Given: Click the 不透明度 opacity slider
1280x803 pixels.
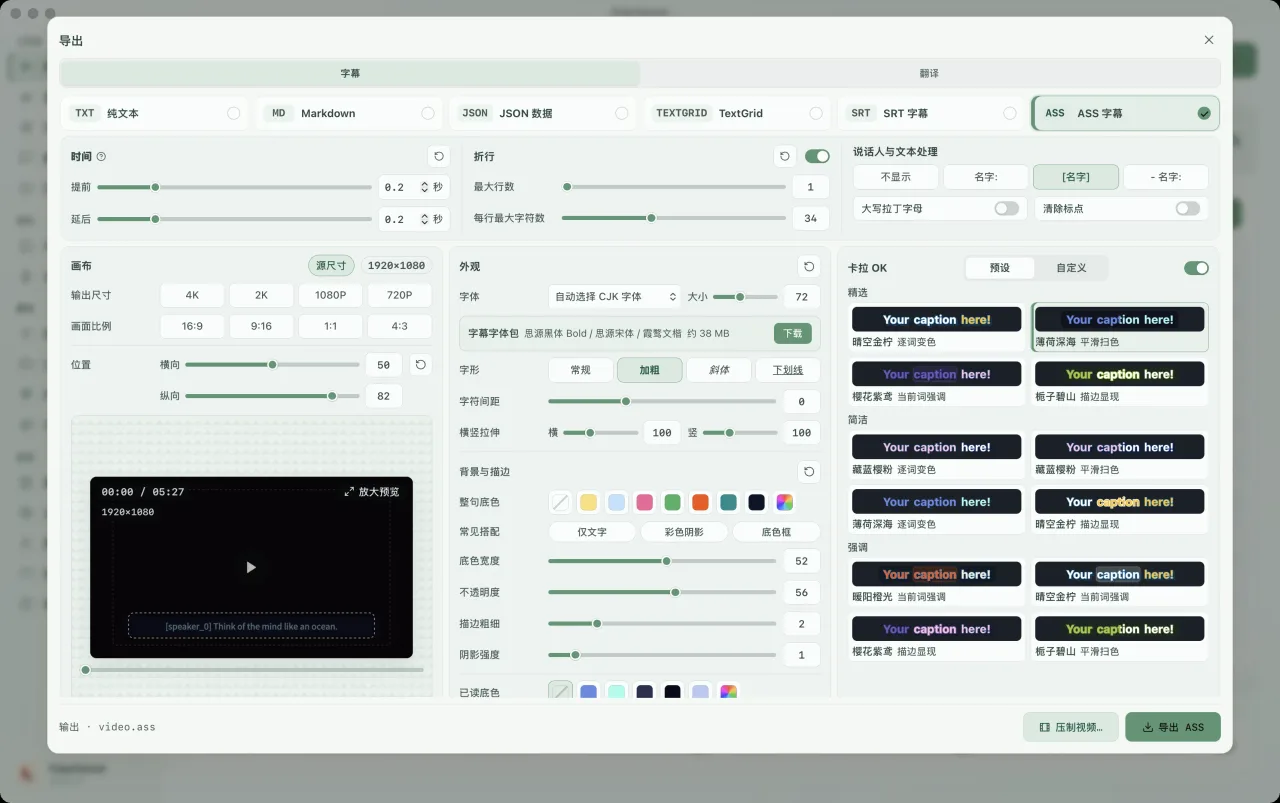Looking at the screenshot, I should 662,592.
